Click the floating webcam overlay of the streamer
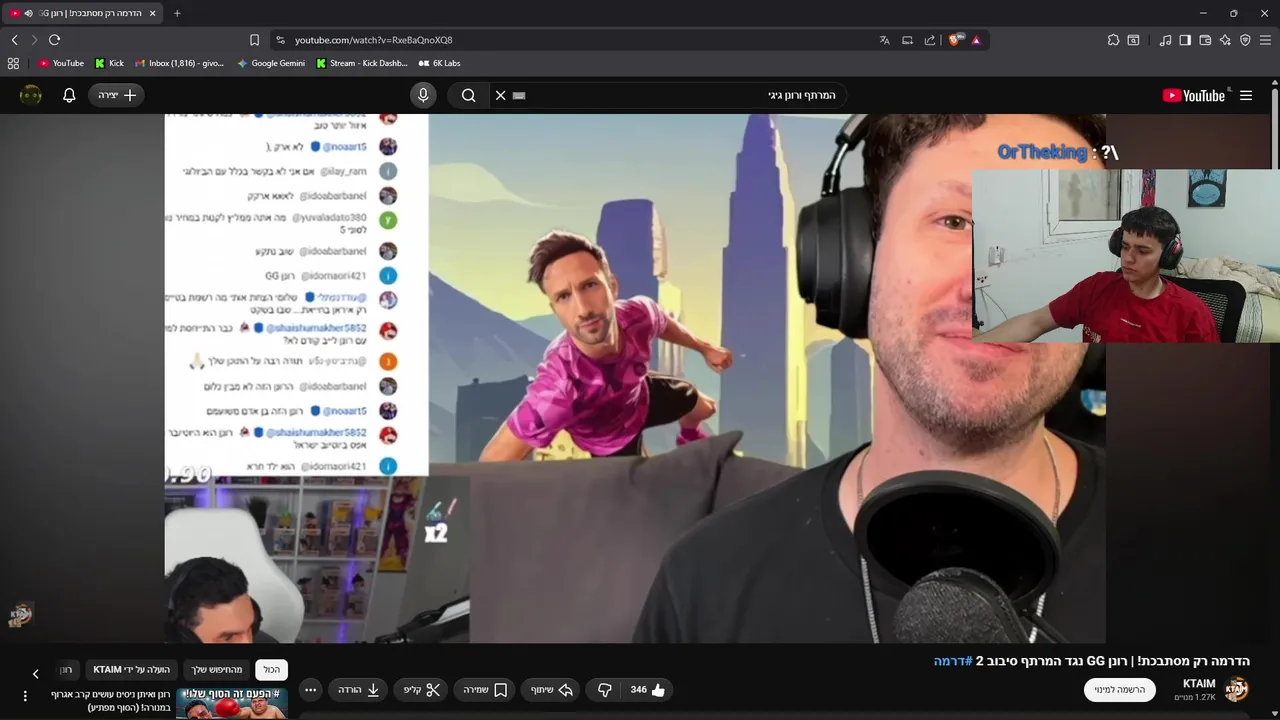1280x720 pixels. pos(1126,256)
